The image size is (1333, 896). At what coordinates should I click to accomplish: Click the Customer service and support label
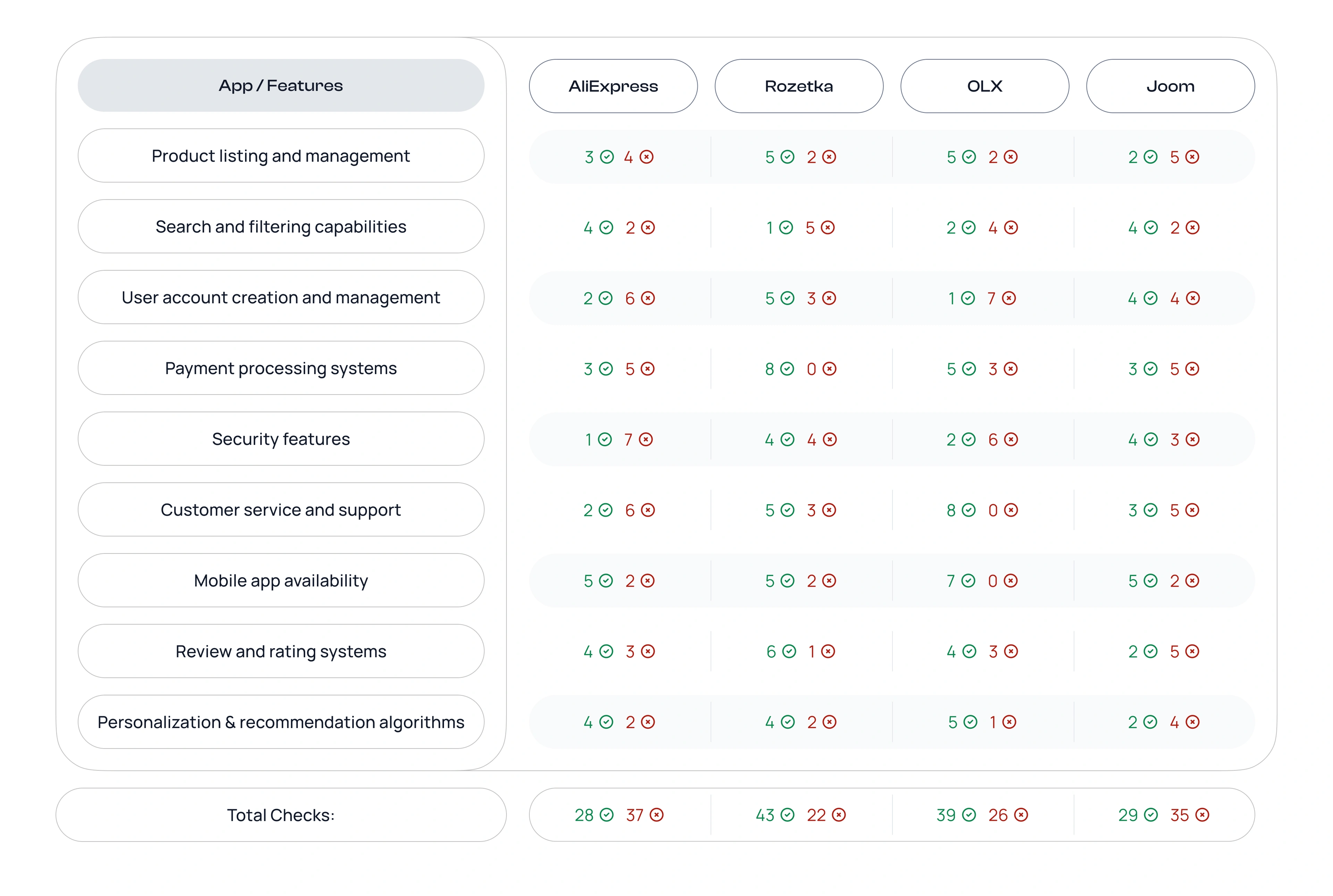(x=281, y=509)
